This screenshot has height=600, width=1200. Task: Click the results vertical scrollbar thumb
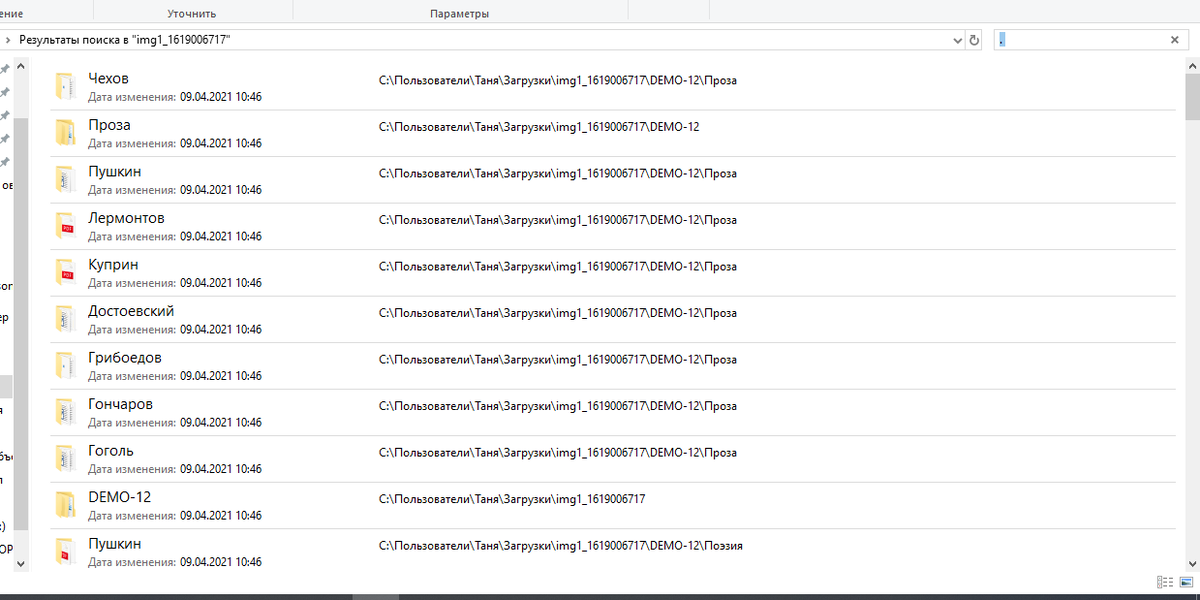click(x=1192, y=97)
